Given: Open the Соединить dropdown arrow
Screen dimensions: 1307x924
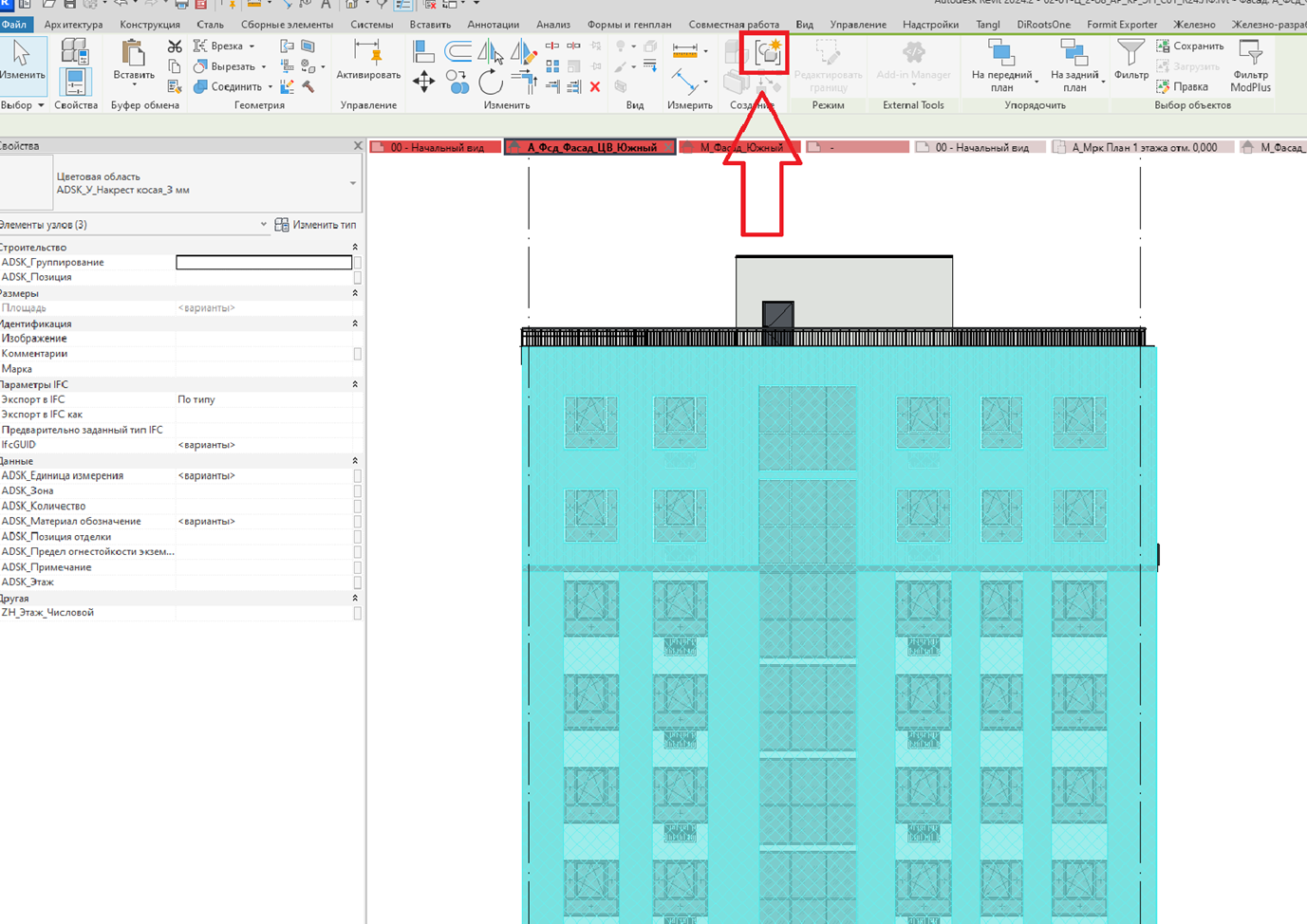Looking at the screenshot, I should [x=270, y=87].
